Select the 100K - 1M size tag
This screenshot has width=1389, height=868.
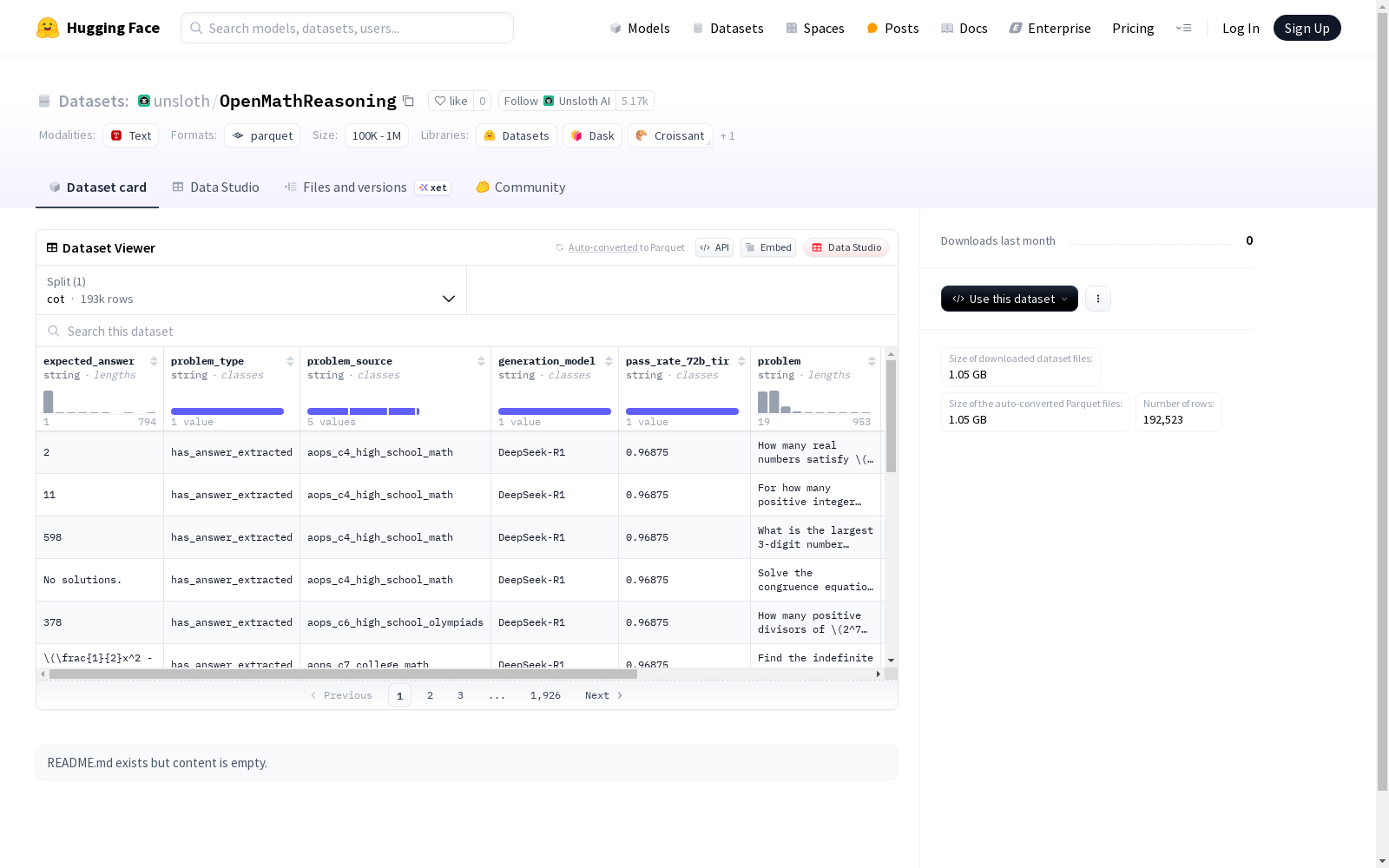(377, 135)
